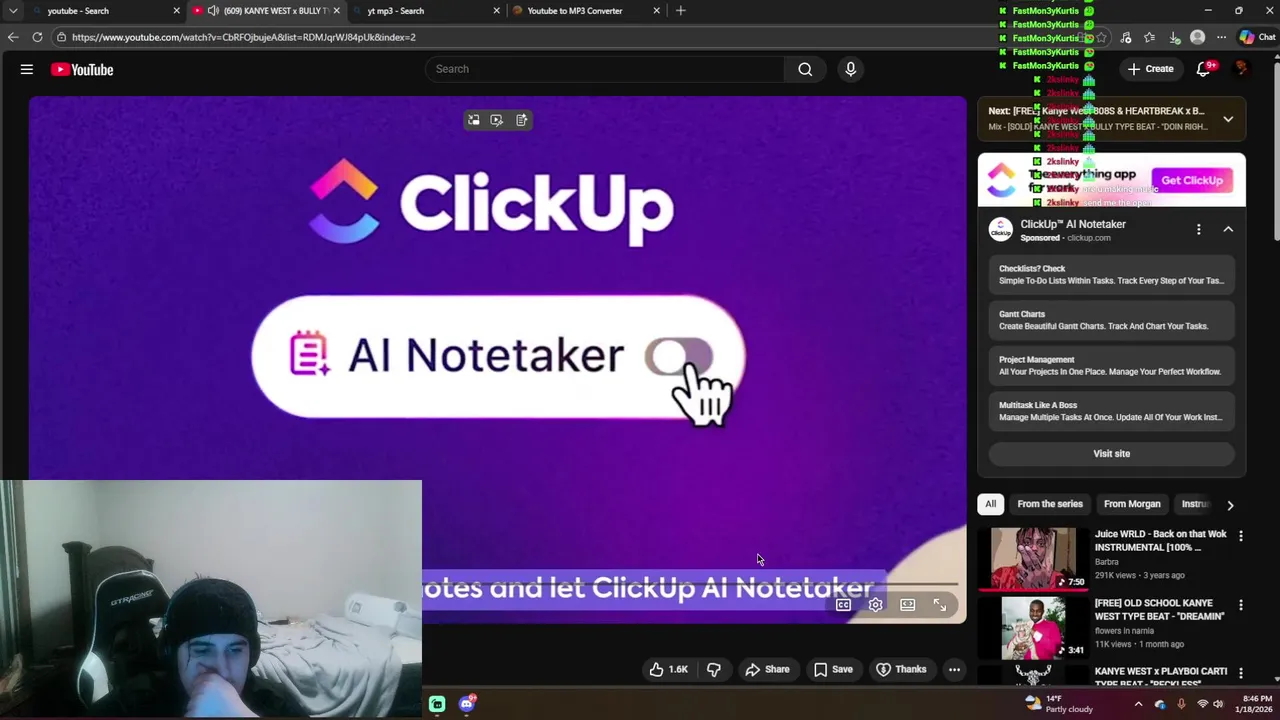Click browser back arrow
1280x720 pixels.
[13, 37]
